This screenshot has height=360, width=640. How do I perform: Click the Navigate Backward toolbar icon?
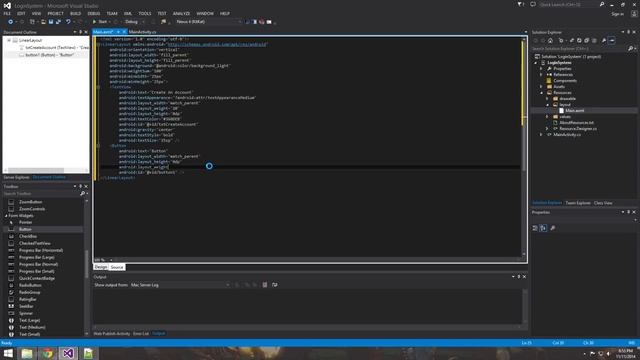[x=11, y=22]
